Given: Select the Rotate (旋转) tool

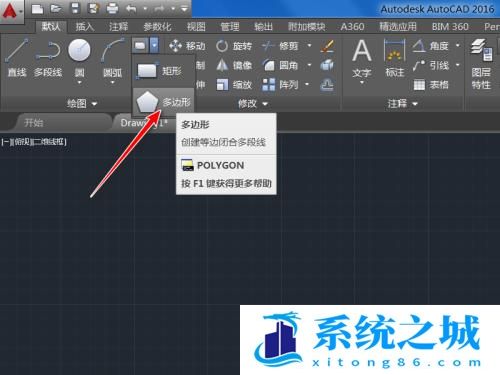Looking at the screenshot, I should click(233, 46).
